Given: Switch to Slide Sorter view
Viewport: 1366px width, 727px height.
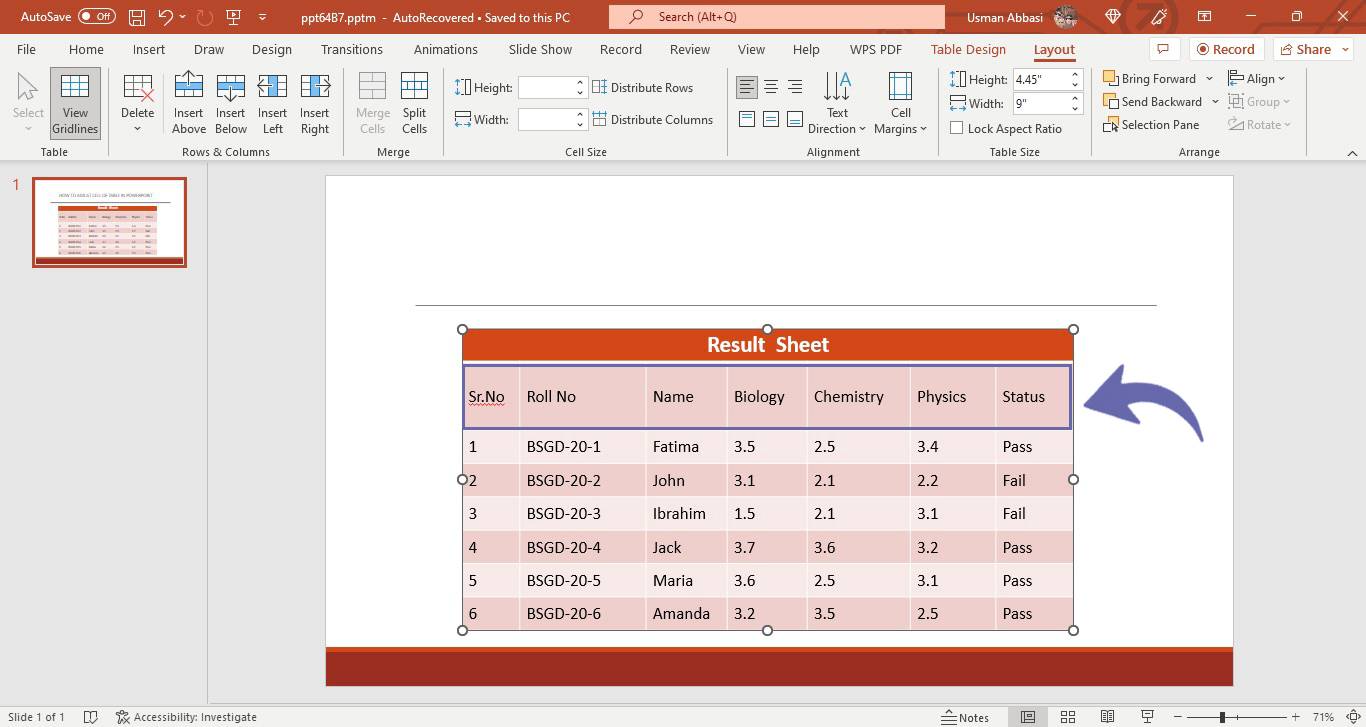Looking at the screenshot, I should (x=1068, y=716).
